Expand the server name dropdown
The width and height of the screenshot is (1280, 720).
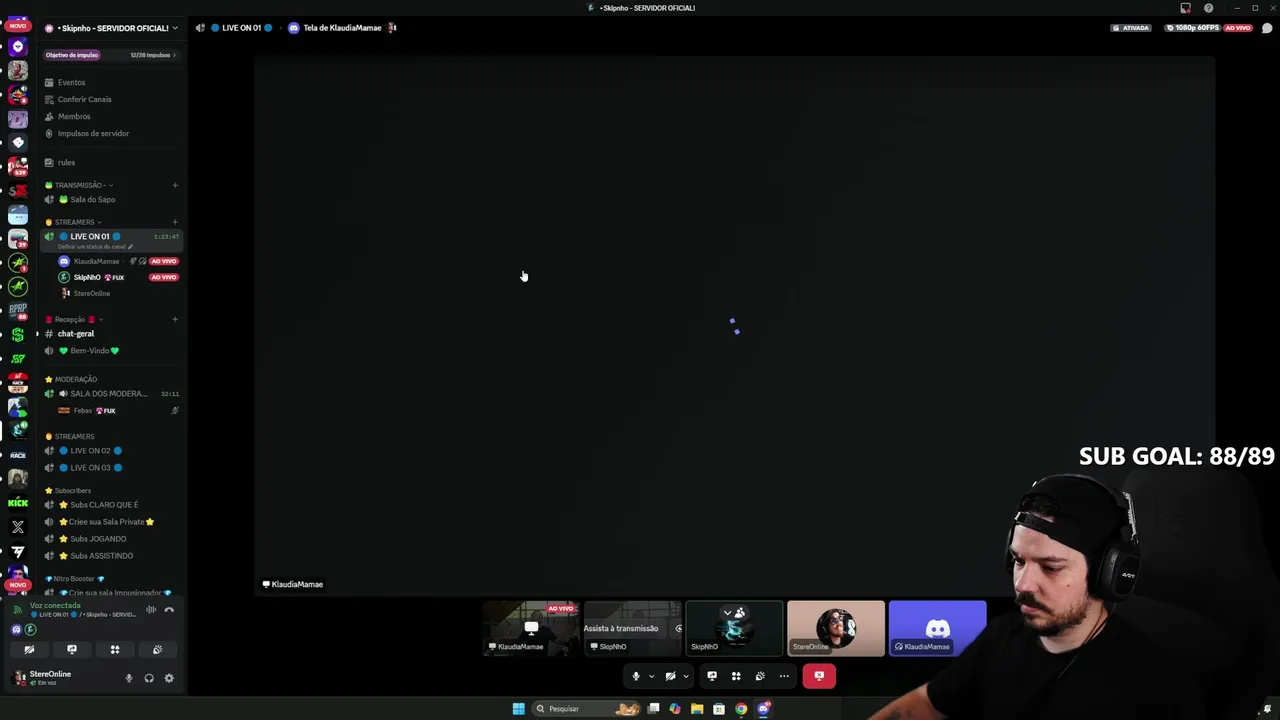[175, 28]
